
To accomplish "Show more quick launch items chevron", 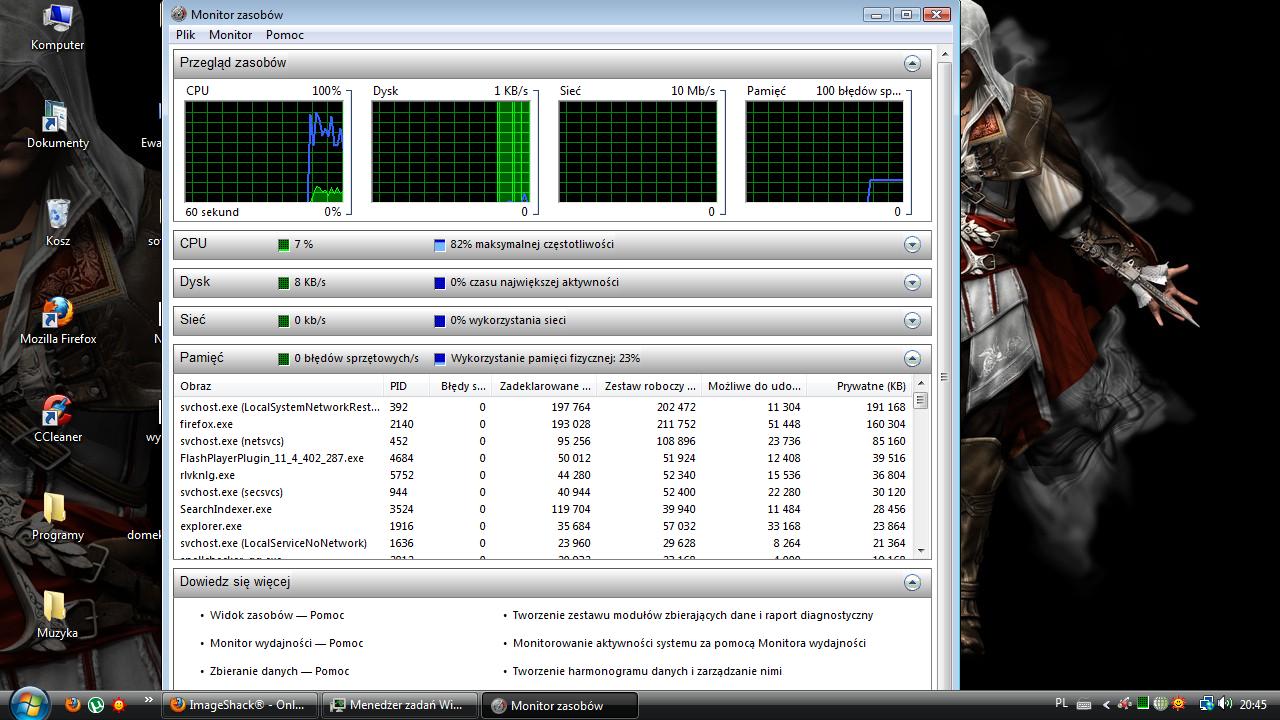I will (x=149, y=700).
